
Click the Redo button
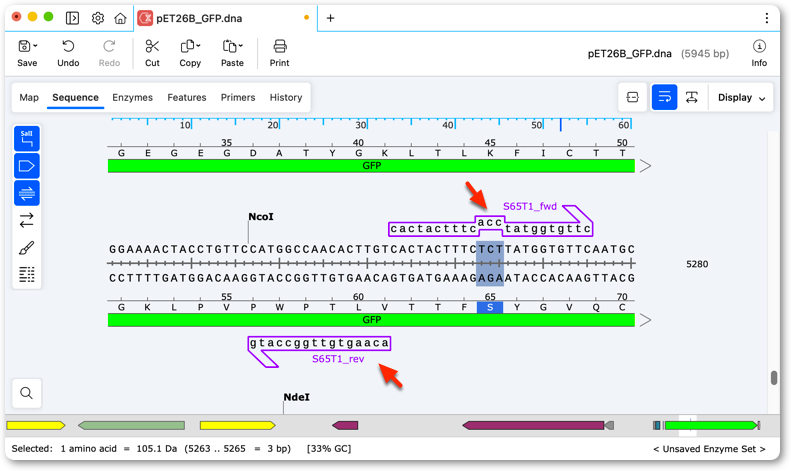(109, 53)
